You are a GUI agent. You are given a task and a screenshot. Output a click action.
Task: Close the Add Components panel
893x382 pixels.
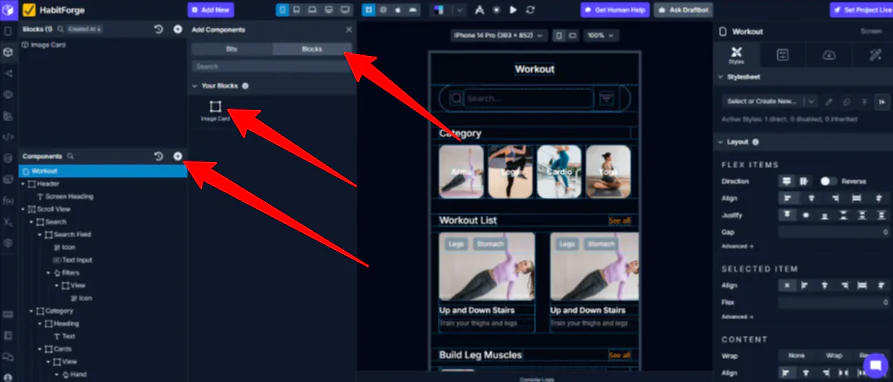349,30
